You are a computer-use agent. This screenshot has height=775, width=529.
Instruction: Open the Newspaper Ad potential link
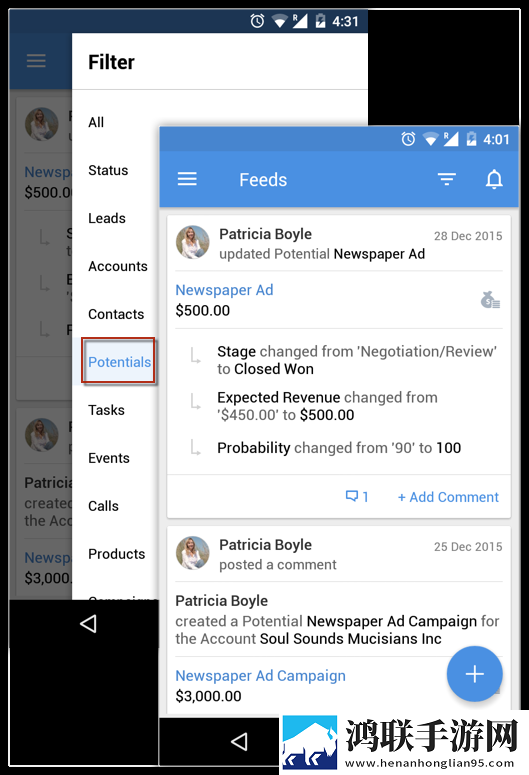(224, 290)
